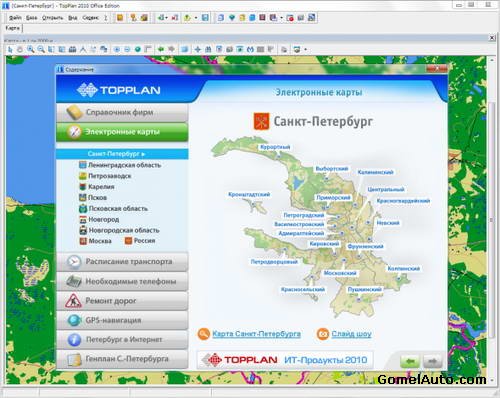Start the Слайд шоу link
Image resolution: width=500 pixels, height=398 pixels.
click(351, 334)
